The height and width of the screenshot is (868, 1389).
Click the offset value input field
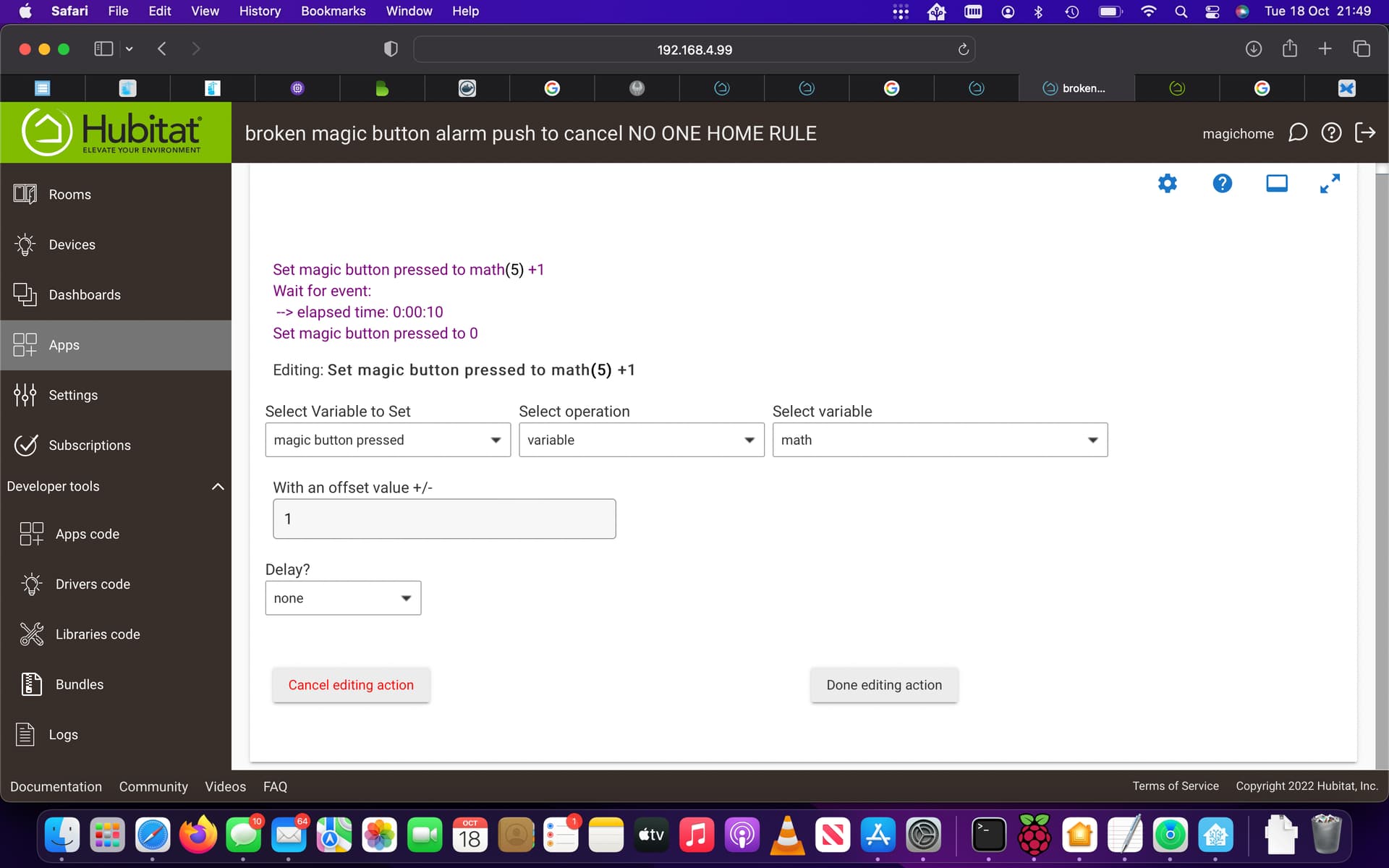click(x=443, y=519)
